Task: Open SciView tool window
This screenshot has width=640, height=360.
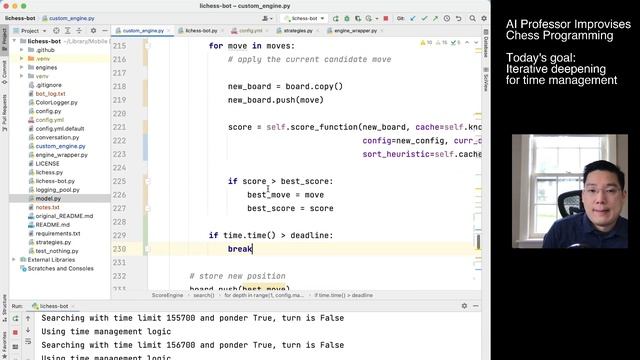Action: tap(486, 80)
